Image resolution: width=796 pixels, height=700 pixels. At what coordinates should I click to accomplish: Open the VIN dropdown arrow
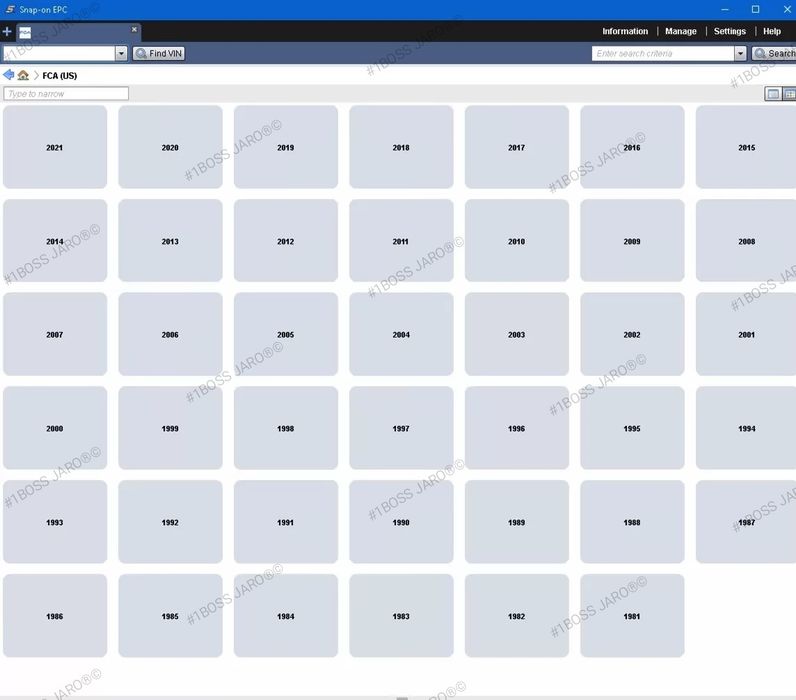point(121,53)
